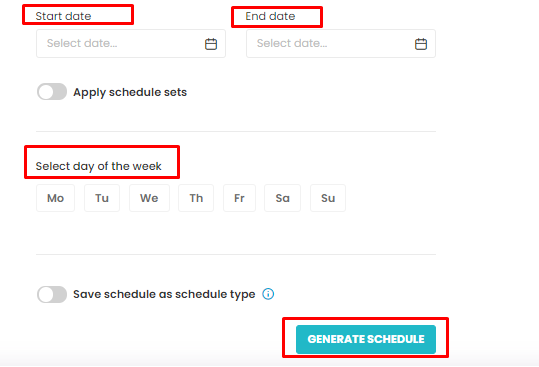
Task: Click the End date input field
Action: [341, 43]
